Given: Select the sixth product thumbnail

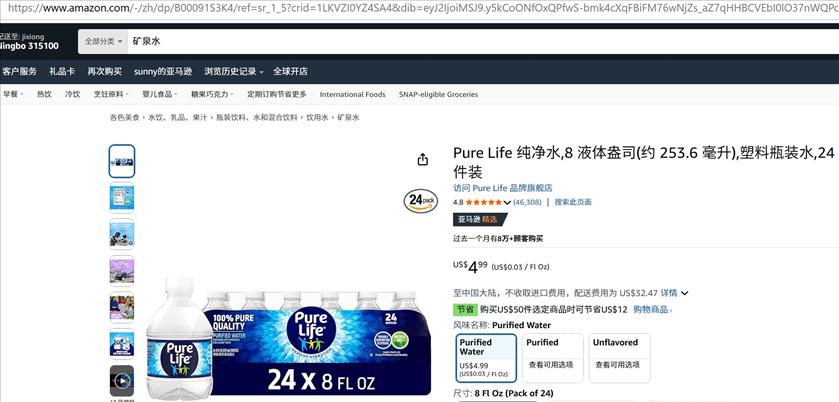Looking at the screenshot, I should (x=122, y=344).
